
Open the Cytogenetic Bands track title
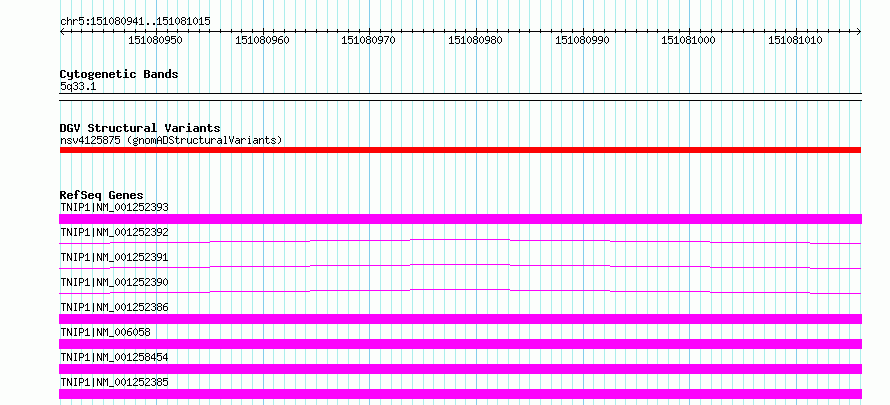pos(119,74)
